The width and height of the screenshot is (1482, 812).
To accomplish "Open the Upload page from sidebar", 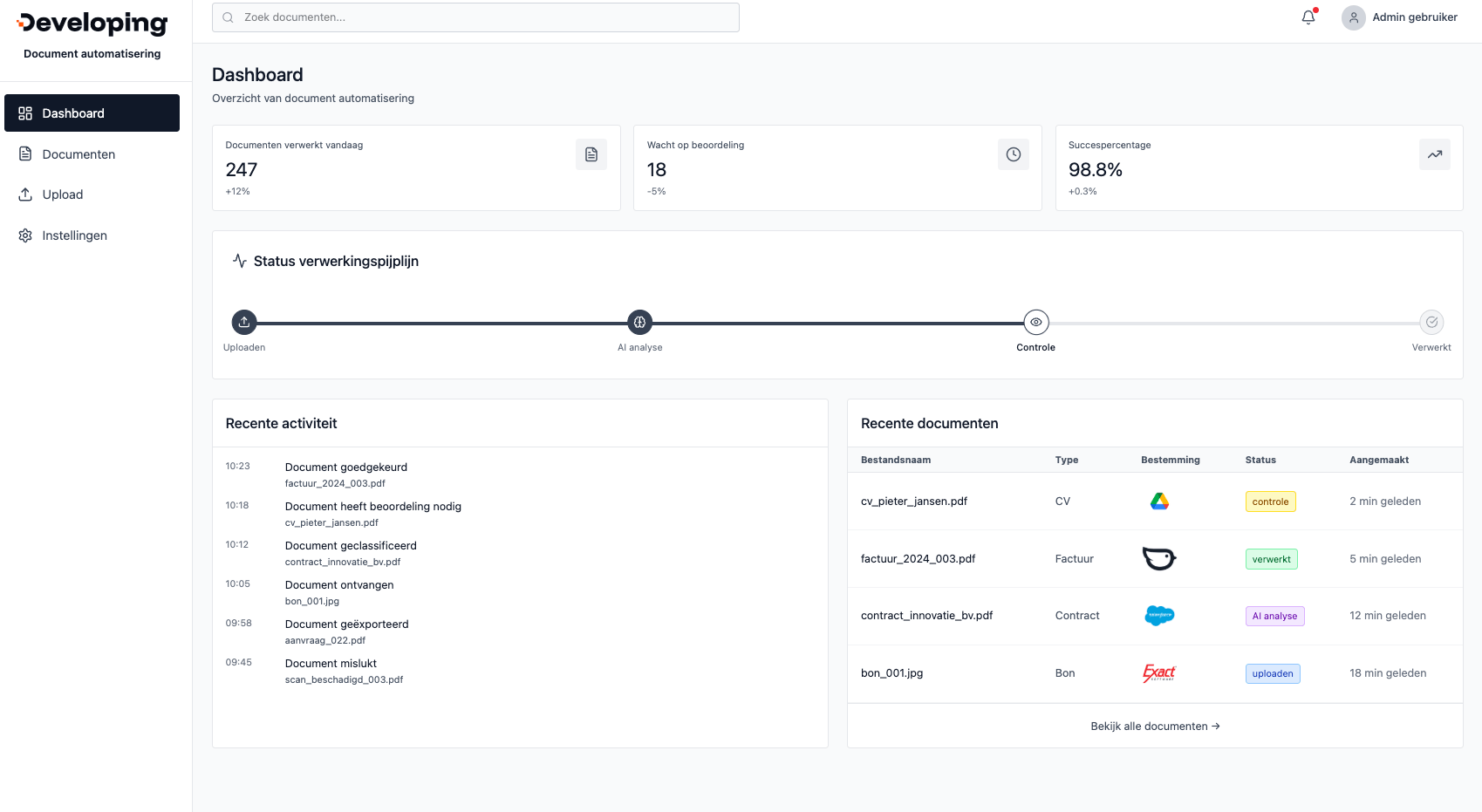I will pos(63,194).
